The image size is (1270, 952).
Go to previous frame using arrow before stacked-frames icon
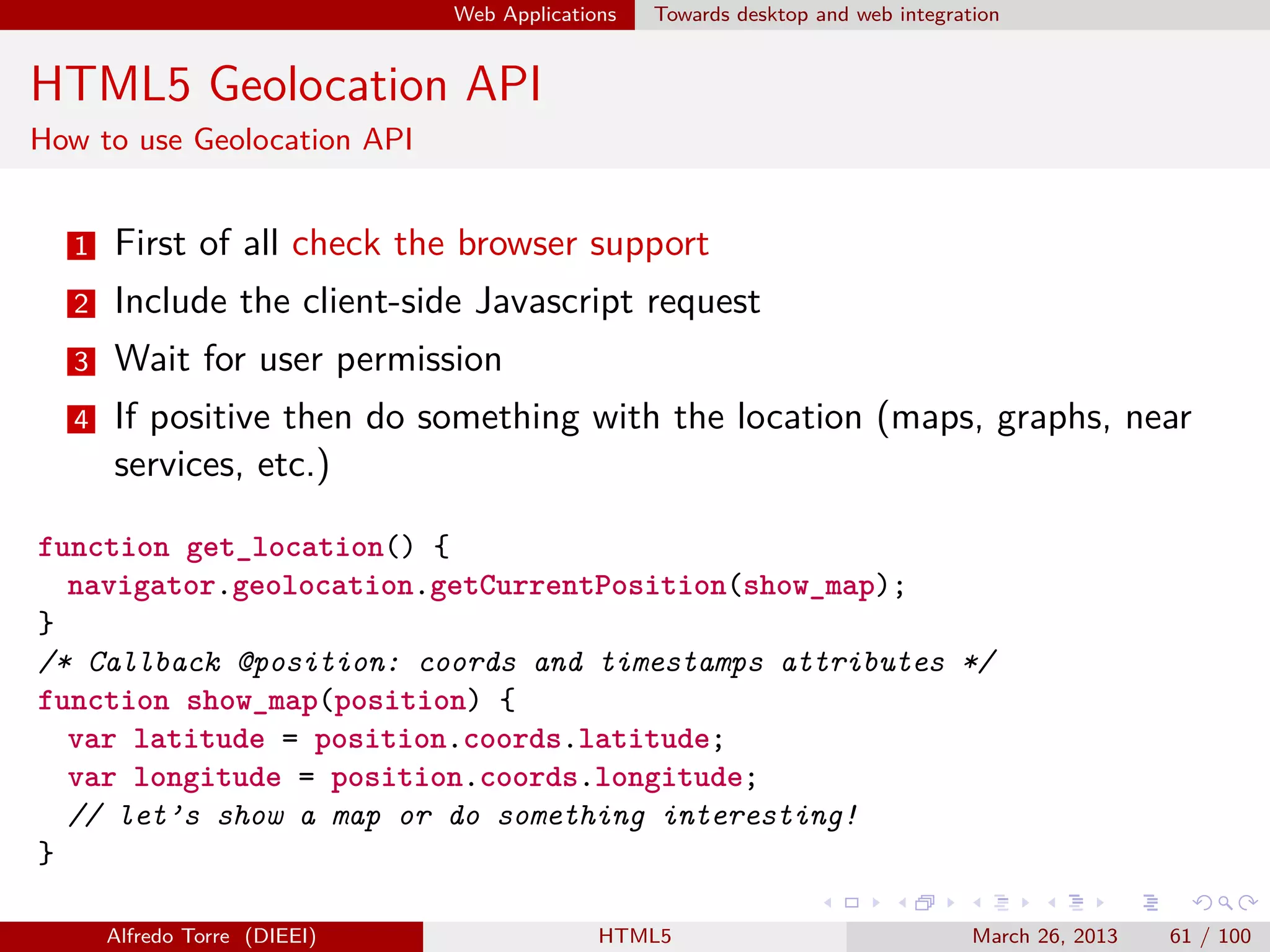point(902,903)
